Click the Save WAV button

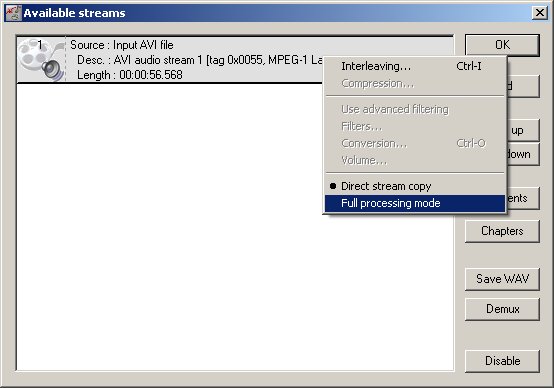click(x=502, y=279)
